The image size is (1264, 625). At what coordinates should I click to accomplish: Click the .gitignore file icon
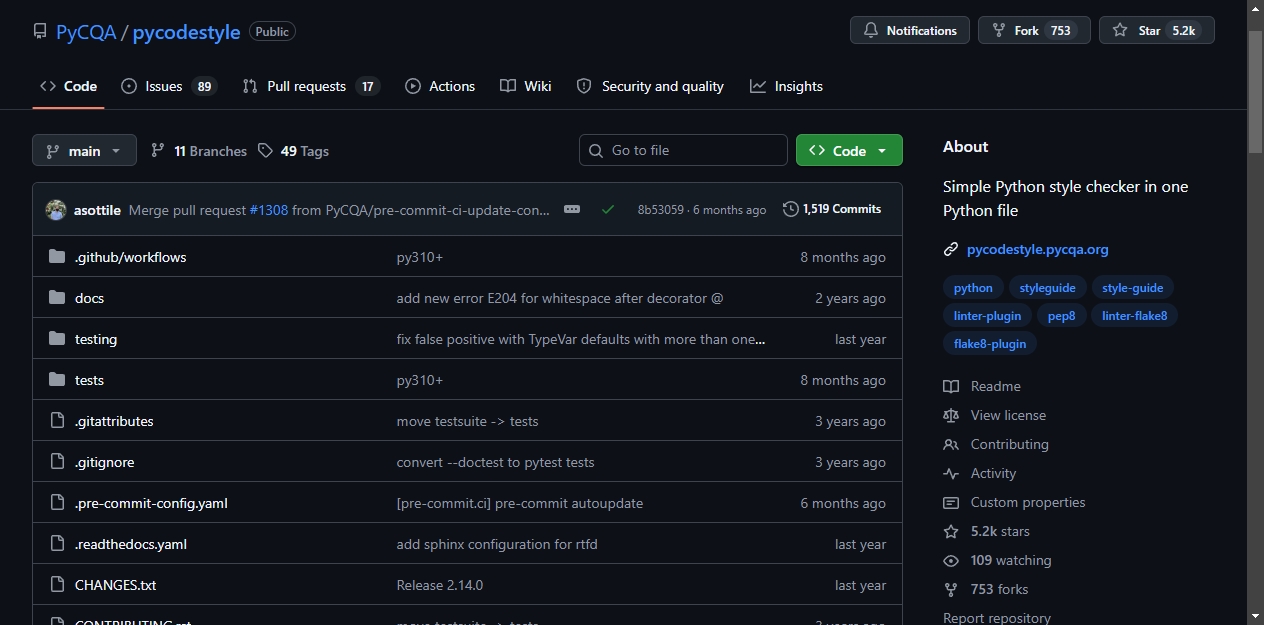(x=57, y=462)
